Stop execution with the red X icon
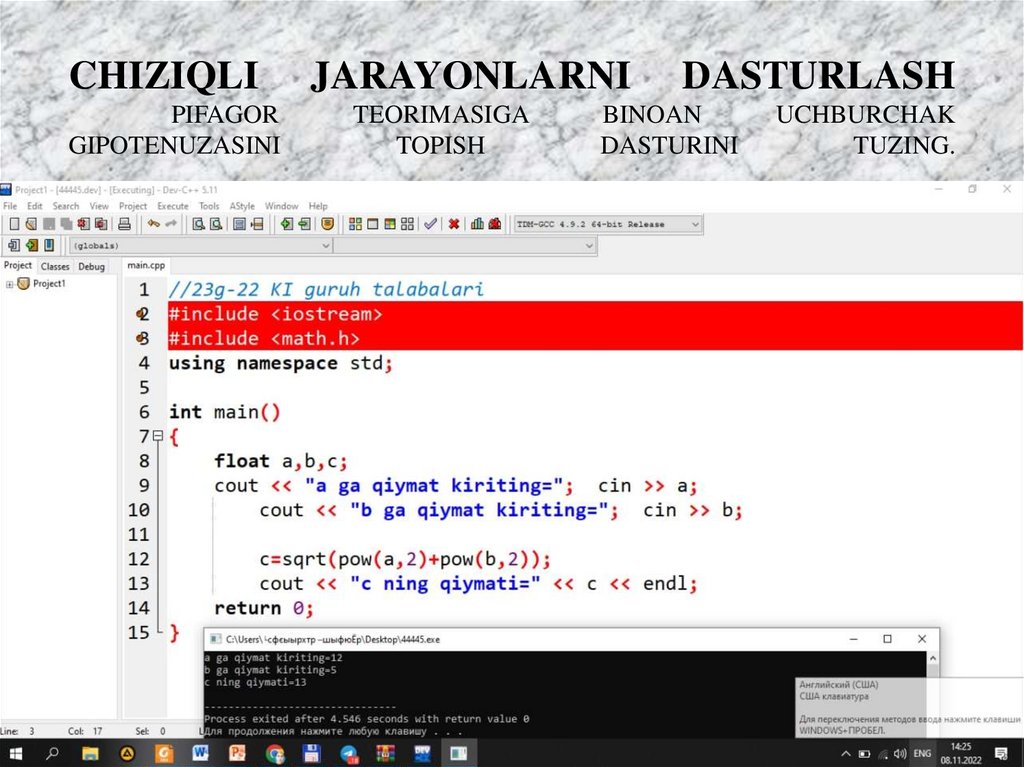This screenshot has width=1024, height=767. 453,224
